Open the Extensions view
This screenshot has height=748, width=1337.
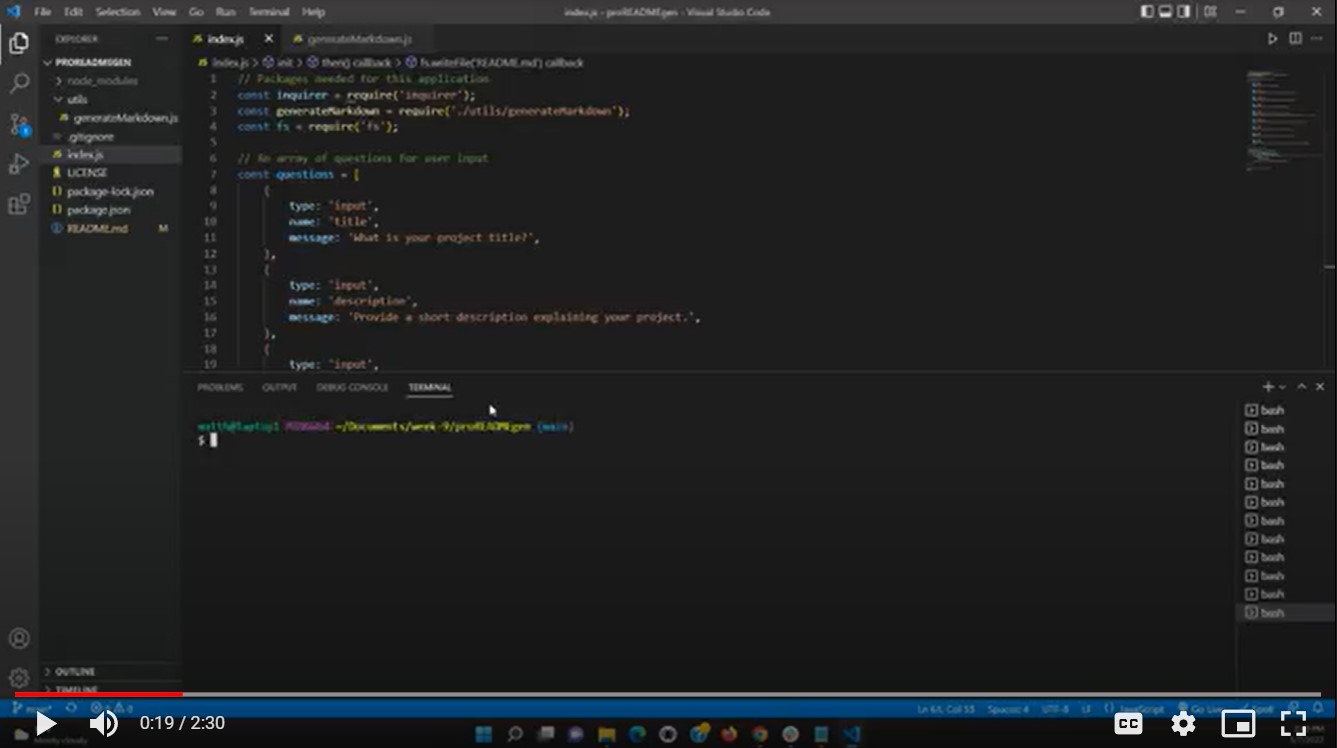[x=19, y=205]
